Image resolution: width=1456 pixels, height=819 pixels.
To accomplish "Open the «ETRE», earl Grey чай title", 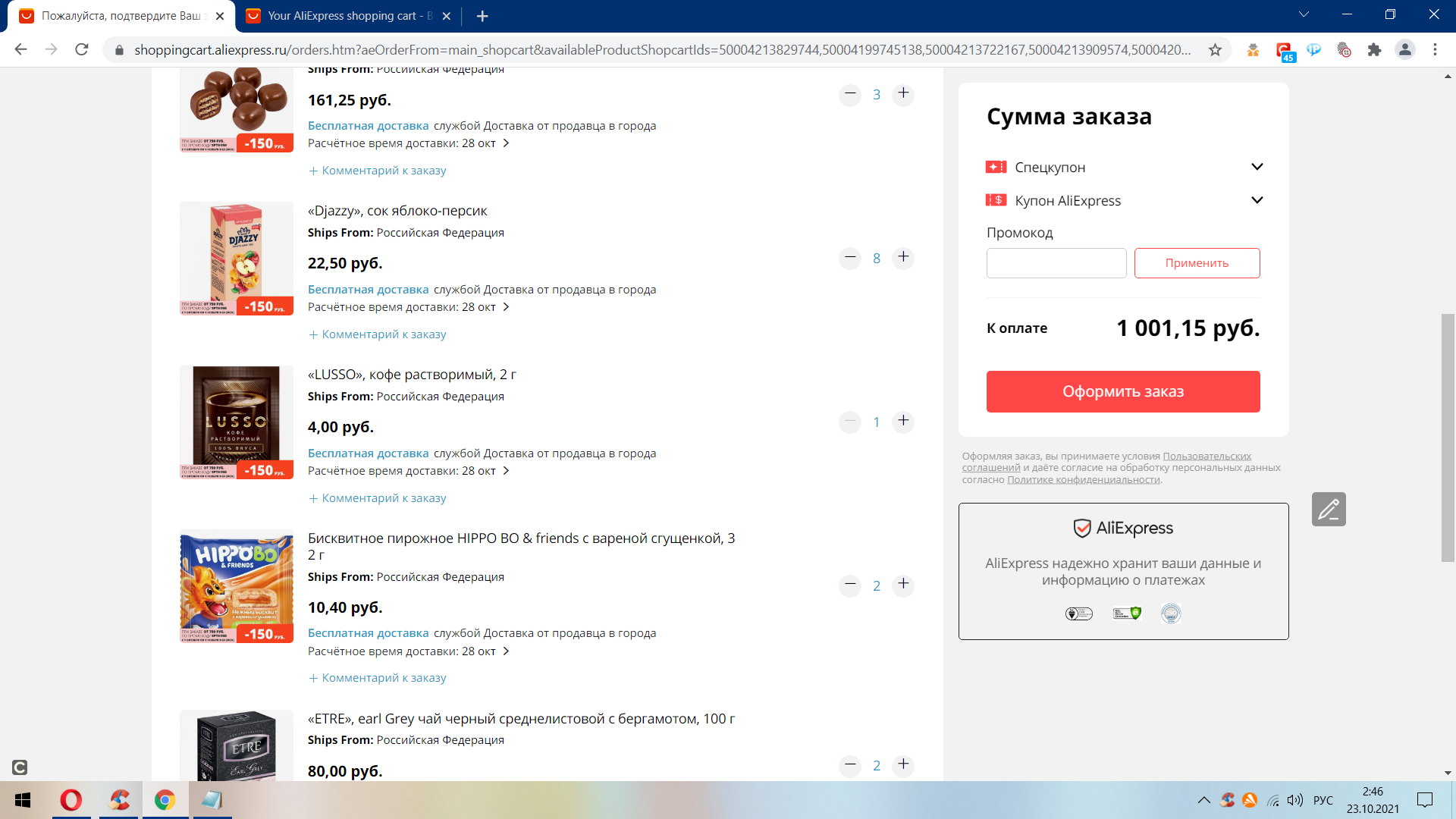I will coord(522,719).
